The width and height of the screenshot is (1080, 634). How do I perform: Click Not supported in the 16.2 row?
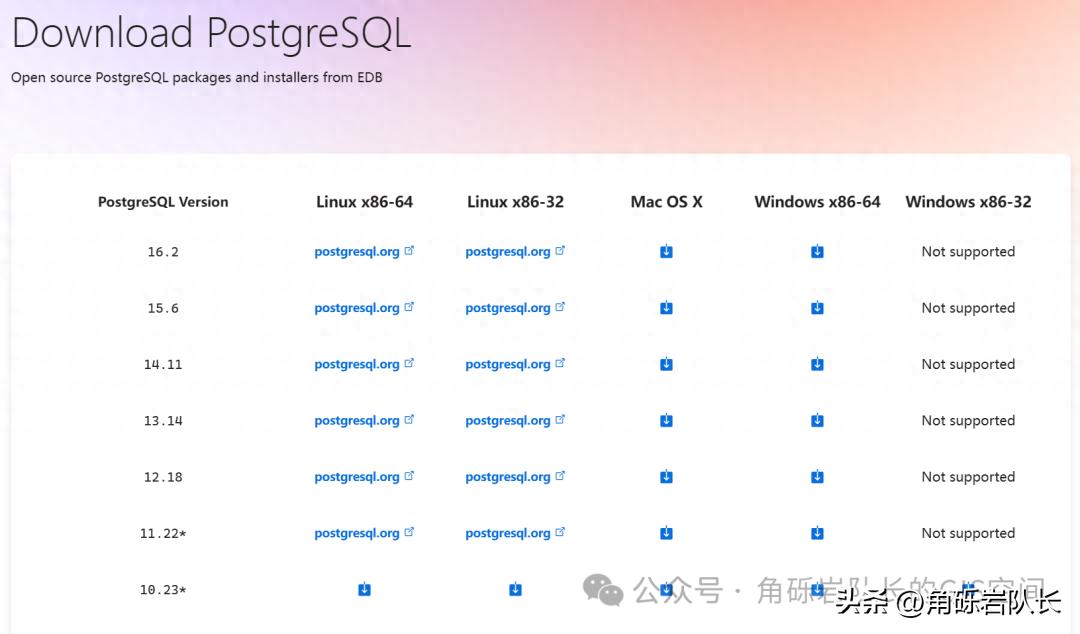pyautogui.click(x=968, y=252)
